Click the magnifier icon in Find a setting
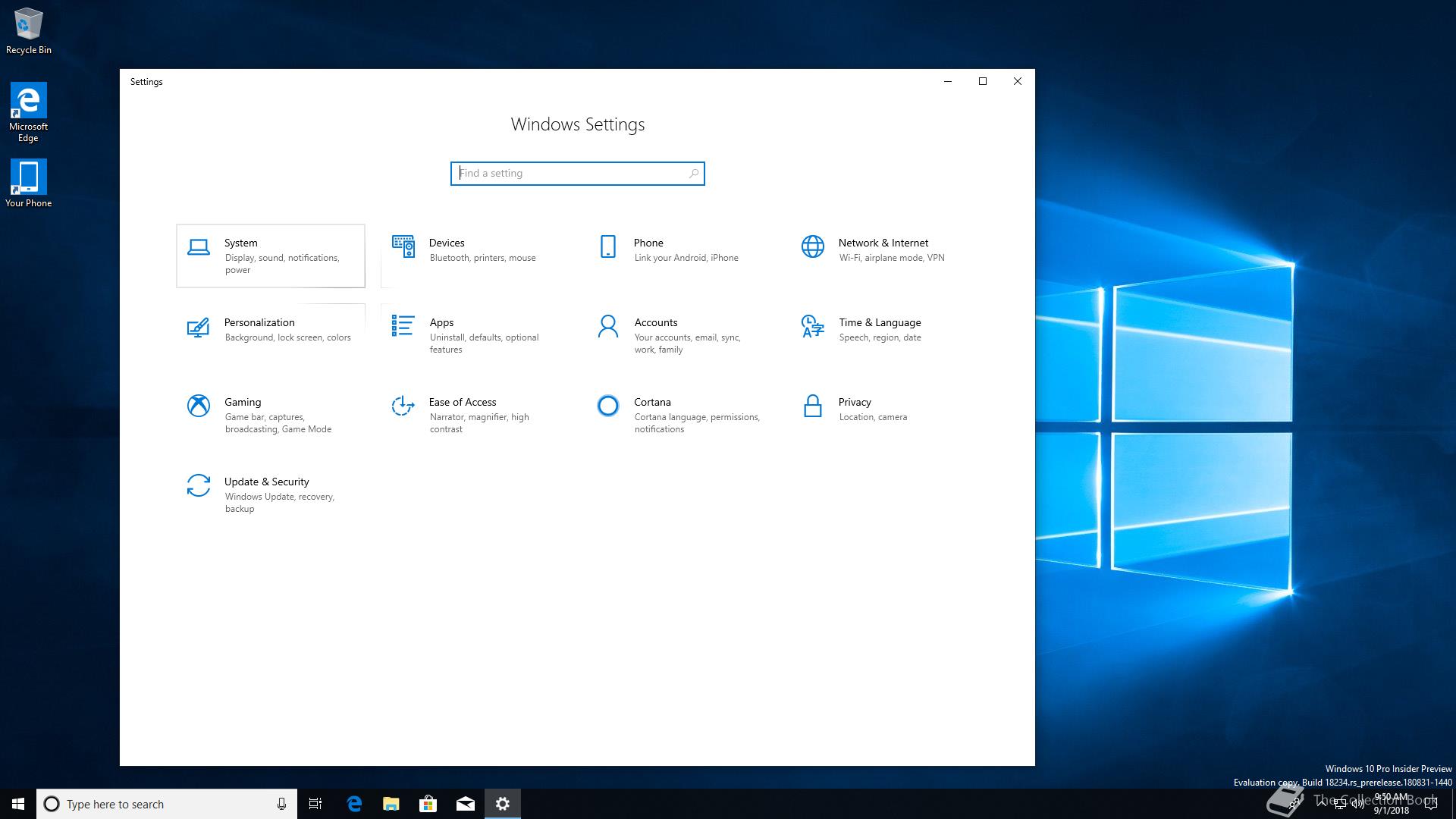The image size is (1456, 819). click(x=693, y=174)
